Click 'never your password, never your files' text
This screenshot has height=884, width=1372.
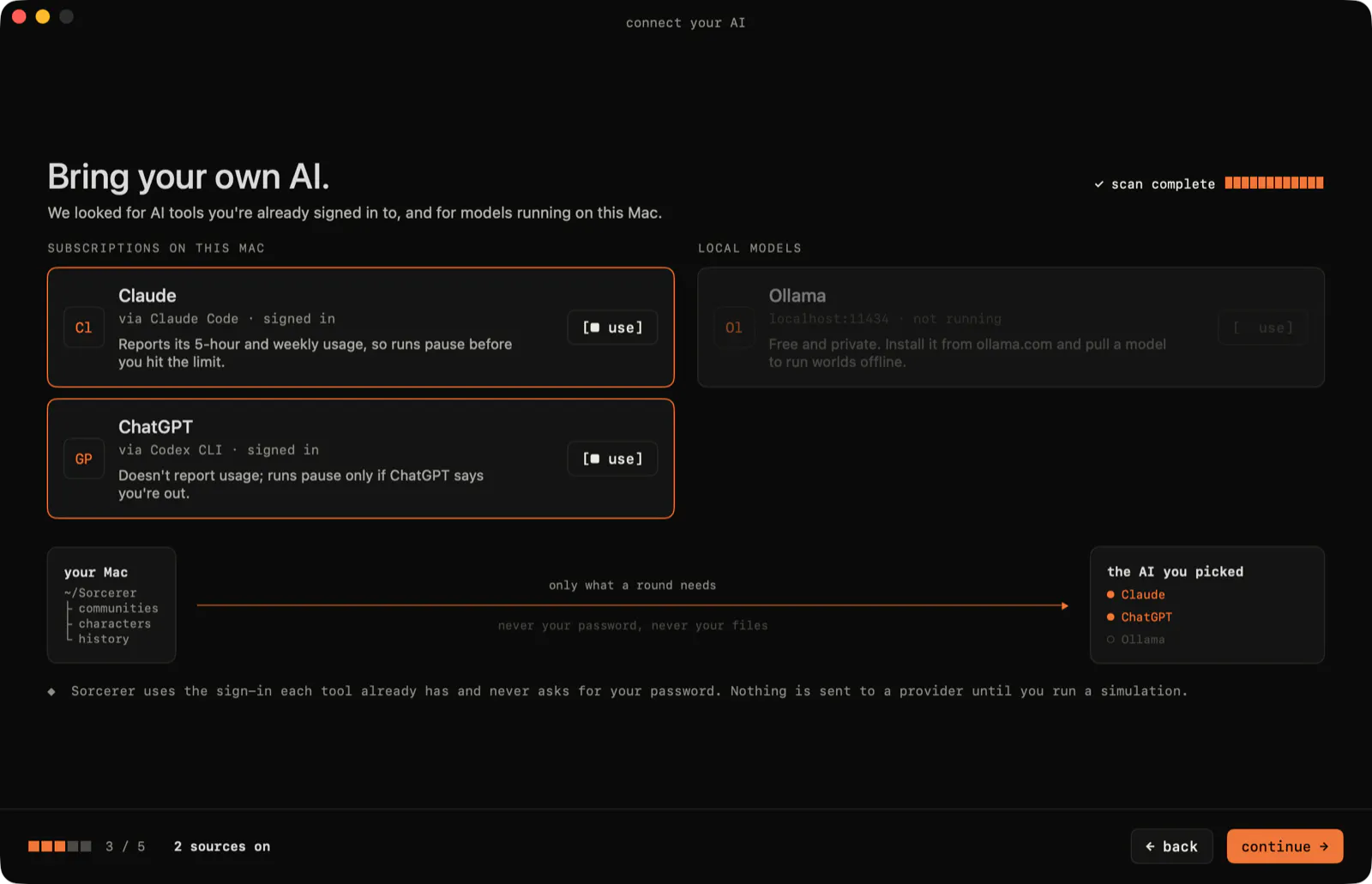pyautogui.click(x=633, y=626)
